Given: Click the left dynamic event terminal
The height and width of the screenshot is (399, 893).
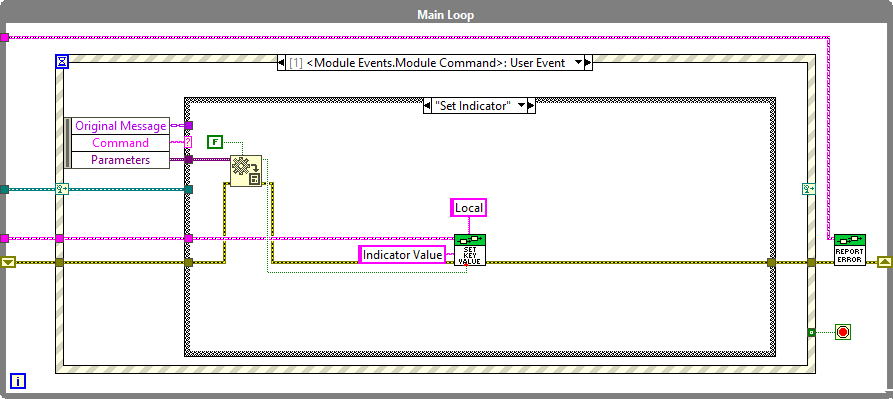Looking at the screenshot, I should [62, 189].
